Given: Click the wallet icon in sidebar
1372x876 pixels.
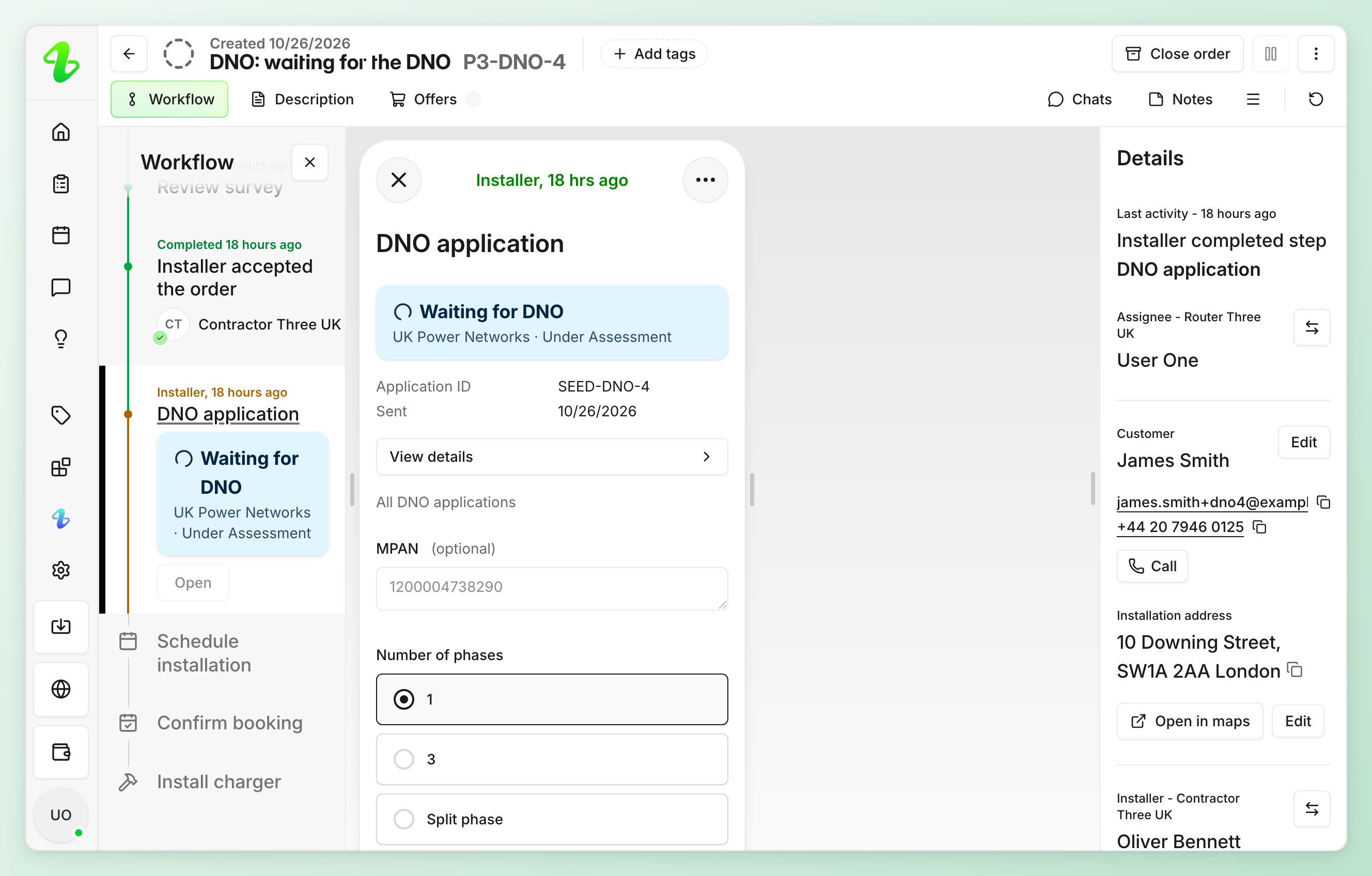Looking at the screenshot, I should tap(61, 753).
